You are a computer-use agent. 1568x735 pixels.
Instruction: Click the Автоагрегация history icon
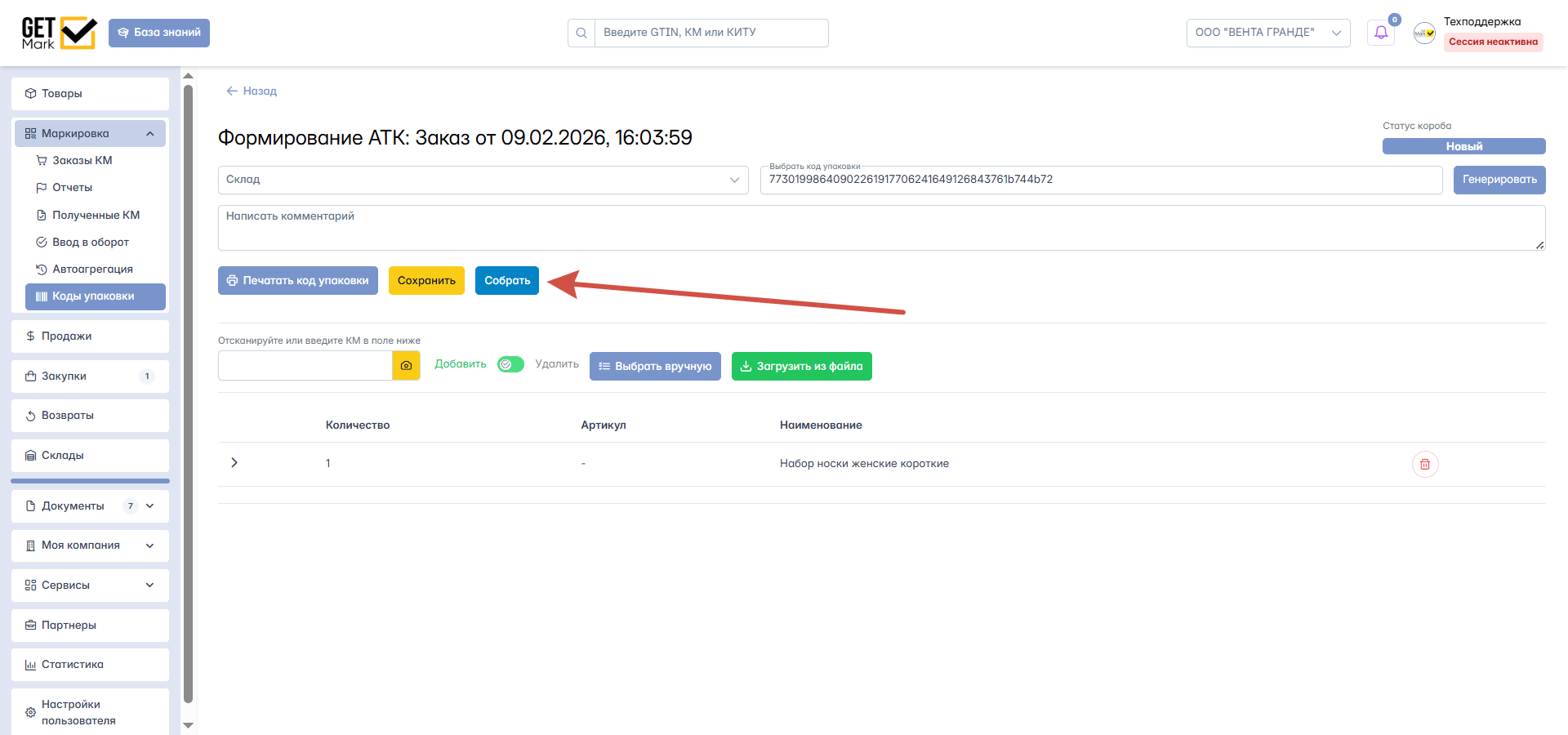pos(42,269)
